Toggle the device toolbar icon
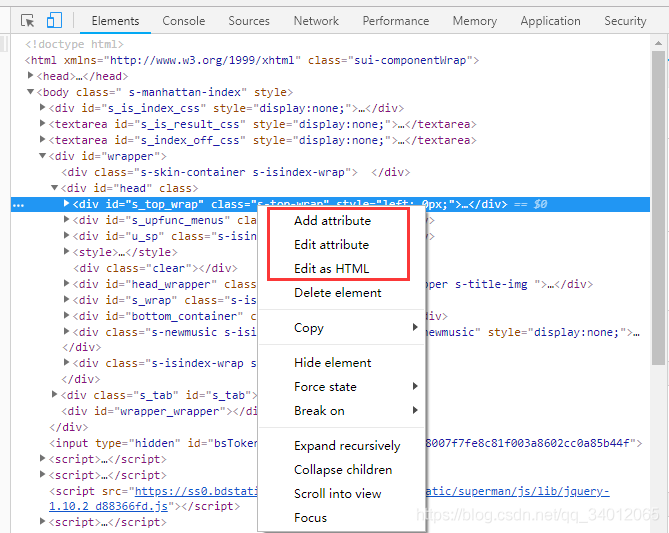Viewport: 669px width, 533px height. (54, 20)
